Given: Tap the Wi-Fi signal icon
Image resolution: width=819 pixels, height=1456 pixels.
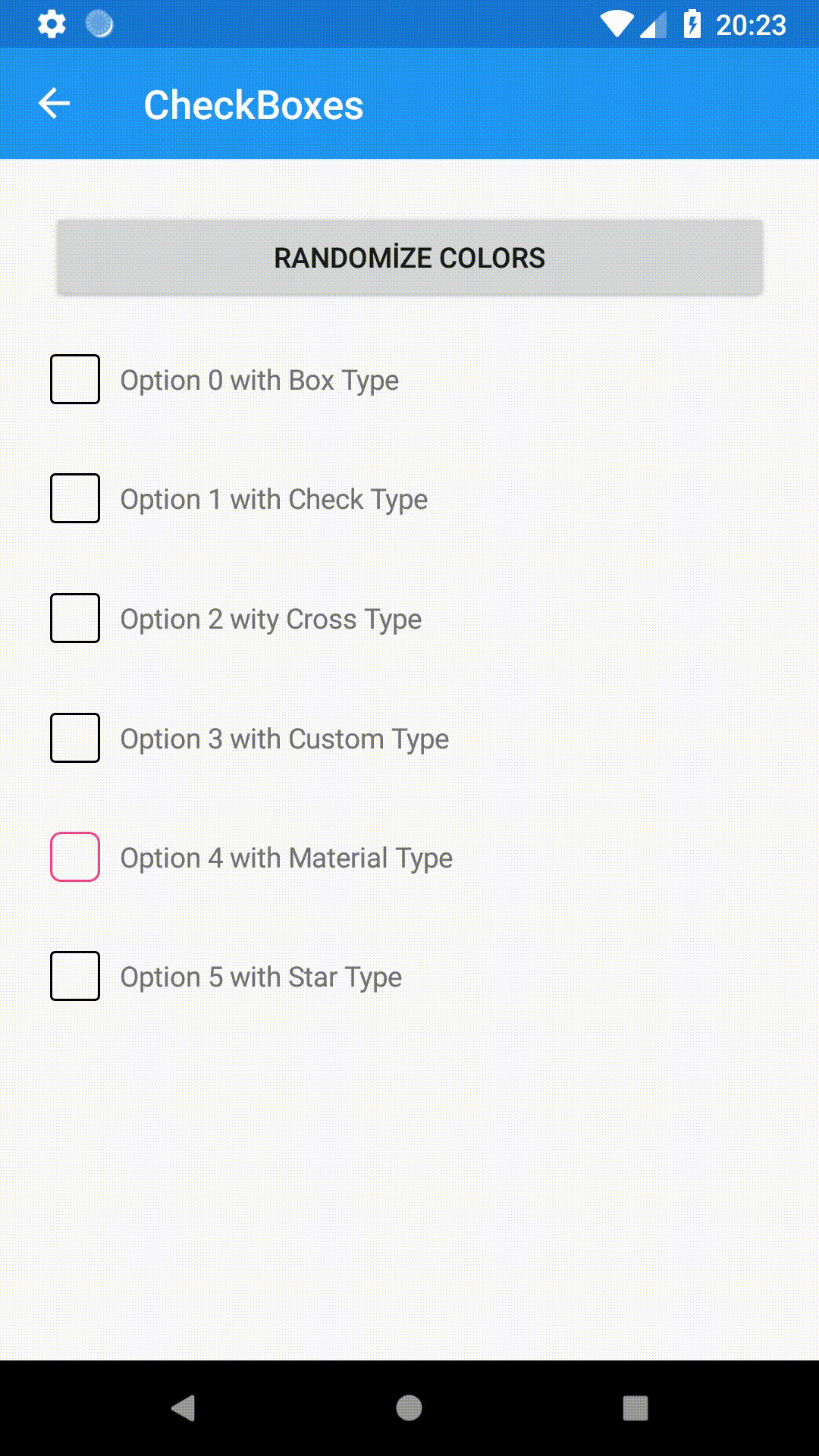Looking at the screenshot, I should (617, 24).
